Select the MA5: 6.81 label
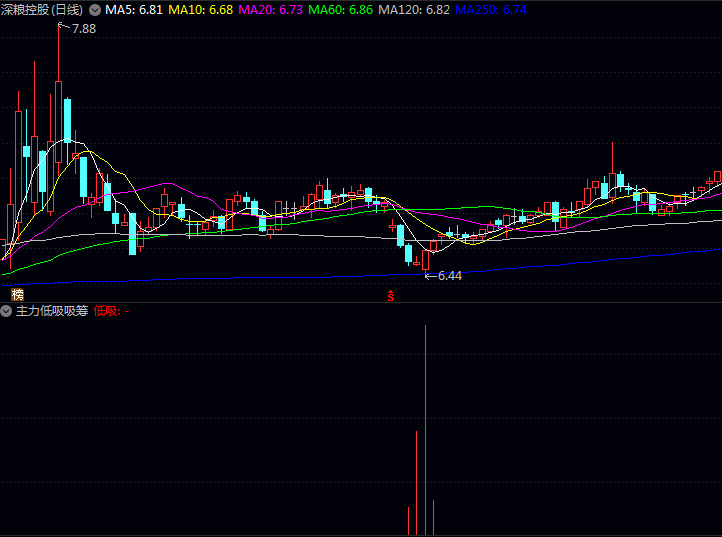The image size is (722, 537). (134, 9)
